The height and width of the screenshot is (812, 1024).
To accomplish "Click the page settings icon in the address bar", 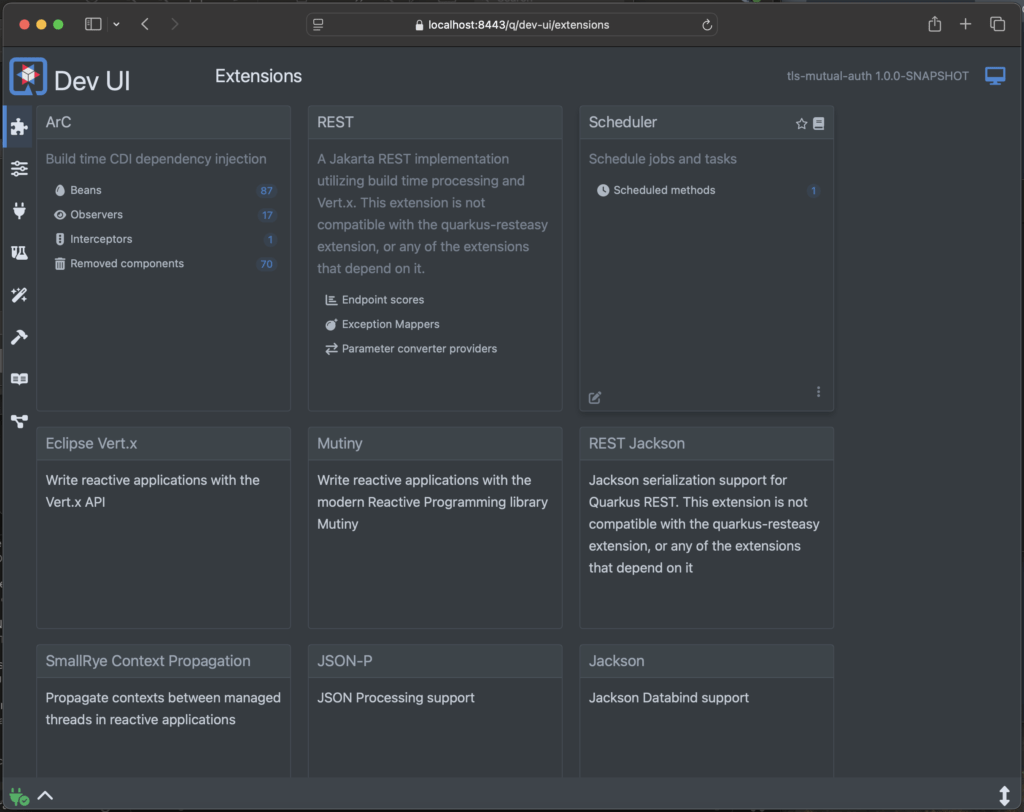I will pos(318,25).
